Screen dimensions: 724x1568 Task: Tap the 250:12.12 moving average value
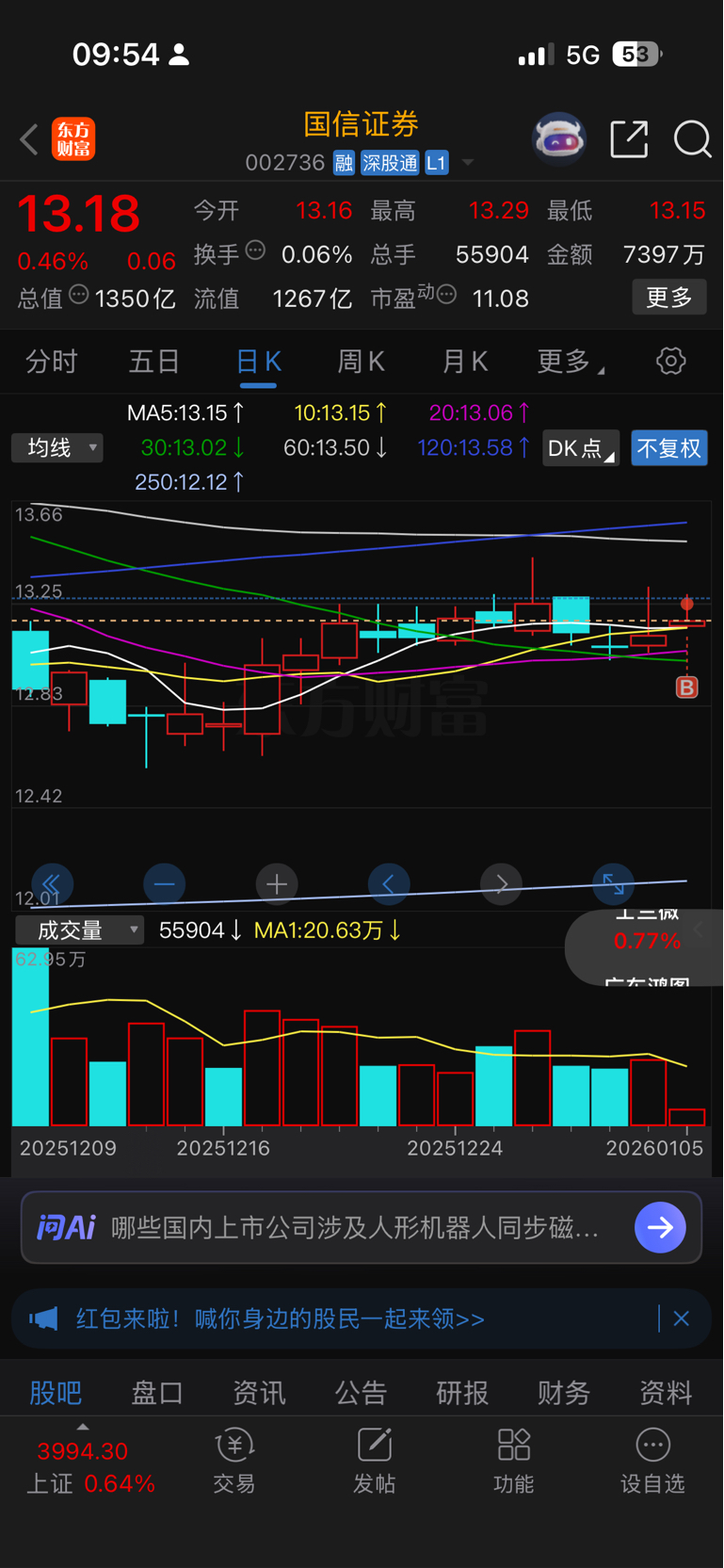pyautogui.click(x=189, y=482)
